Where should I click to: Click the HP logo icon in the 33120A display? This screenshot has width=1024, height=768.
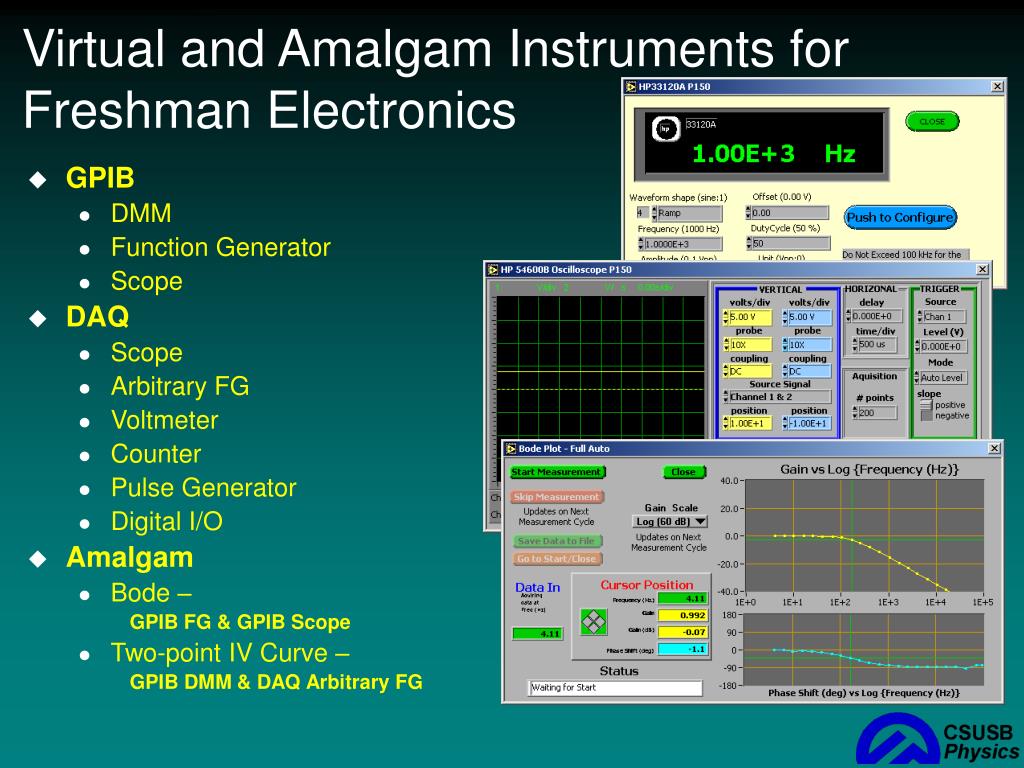[665, 129]
